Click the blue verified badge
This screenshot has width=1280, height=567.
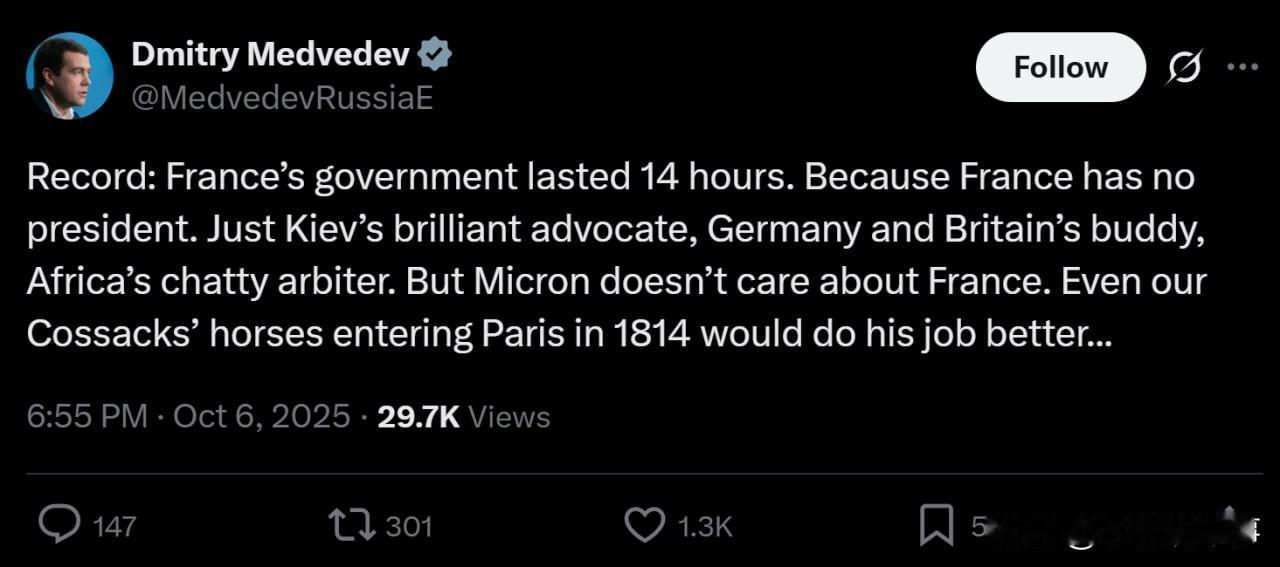click(435, 55)
